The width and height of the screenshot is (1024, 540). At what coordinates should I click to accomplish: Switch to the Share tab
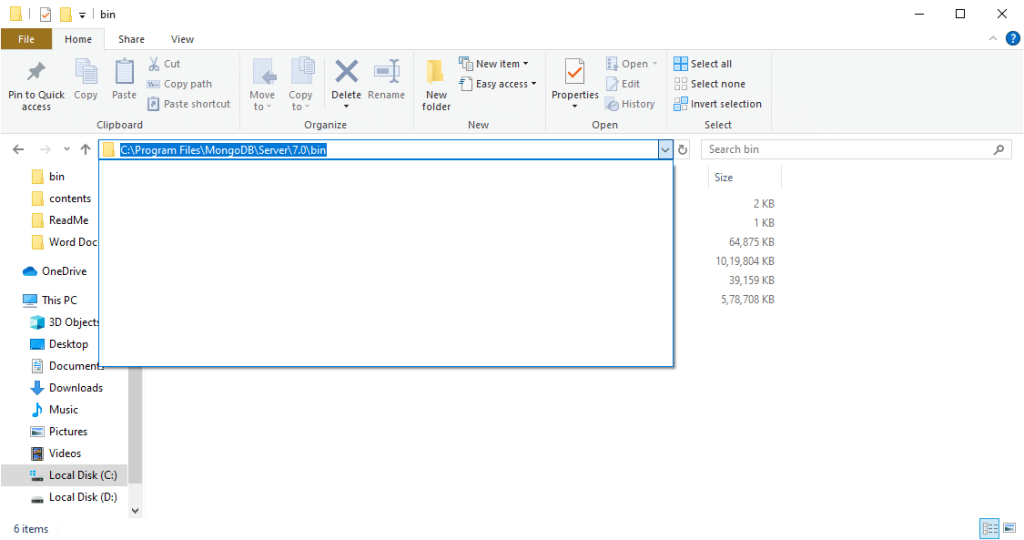131,39
